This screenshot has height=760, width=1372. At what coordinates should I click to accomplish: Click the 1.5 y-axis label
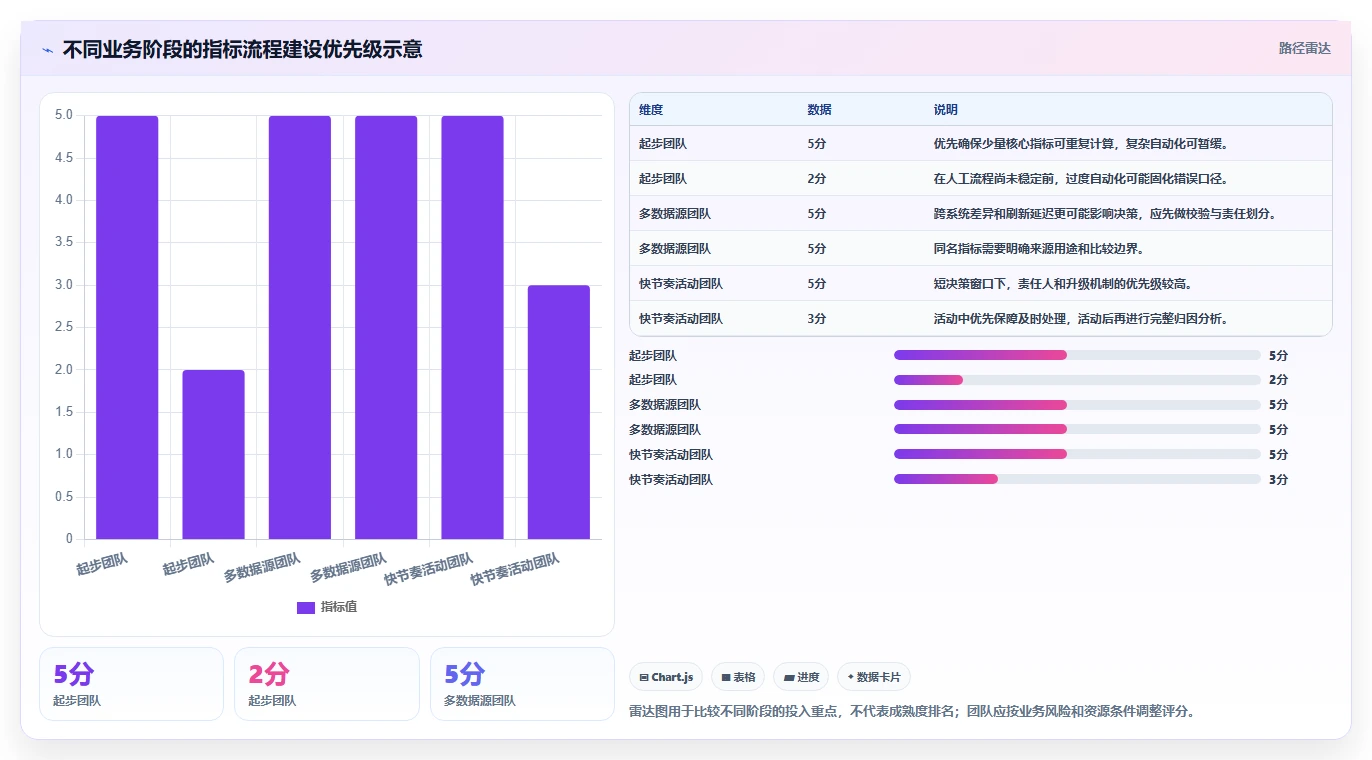pos(63,412)
